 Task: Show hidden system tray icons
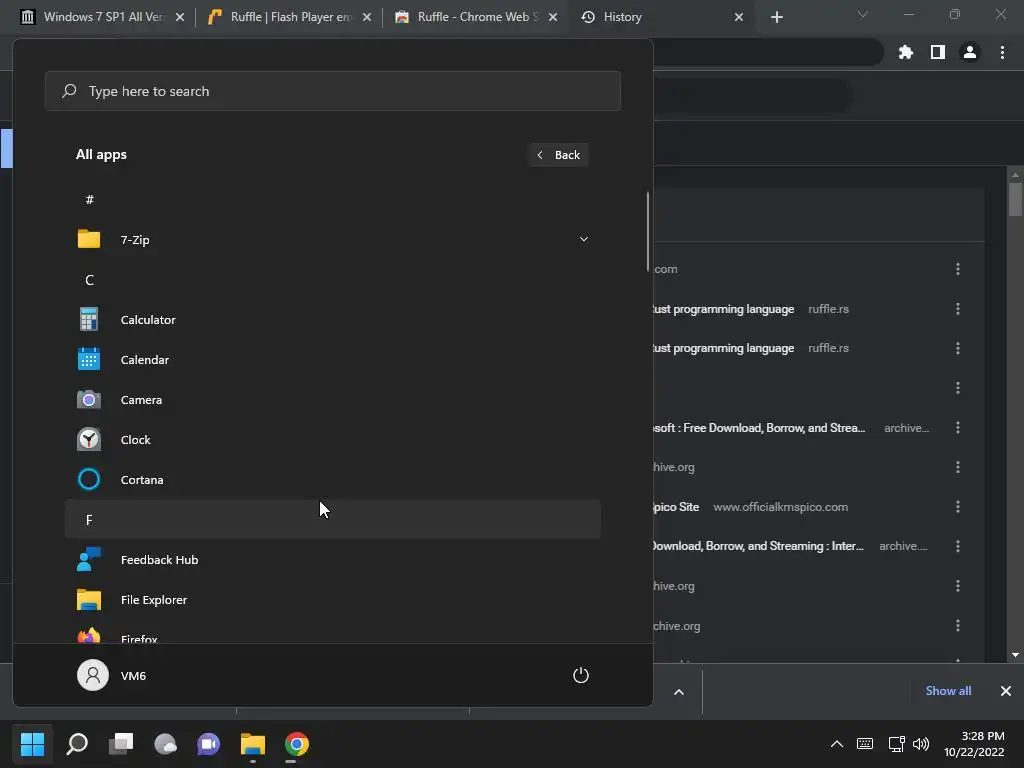click(x=837, y=744)
